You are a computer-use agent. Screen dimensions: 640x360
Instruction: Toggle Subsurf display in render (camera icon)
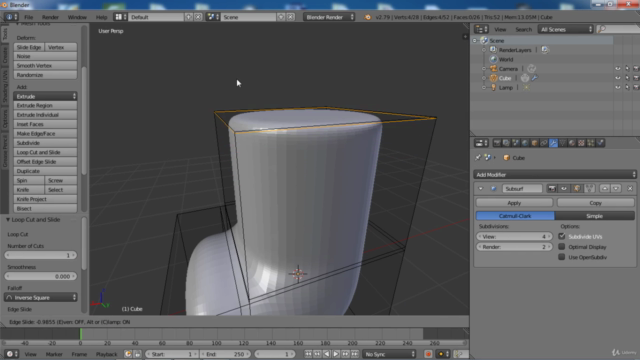coord(552,189)
